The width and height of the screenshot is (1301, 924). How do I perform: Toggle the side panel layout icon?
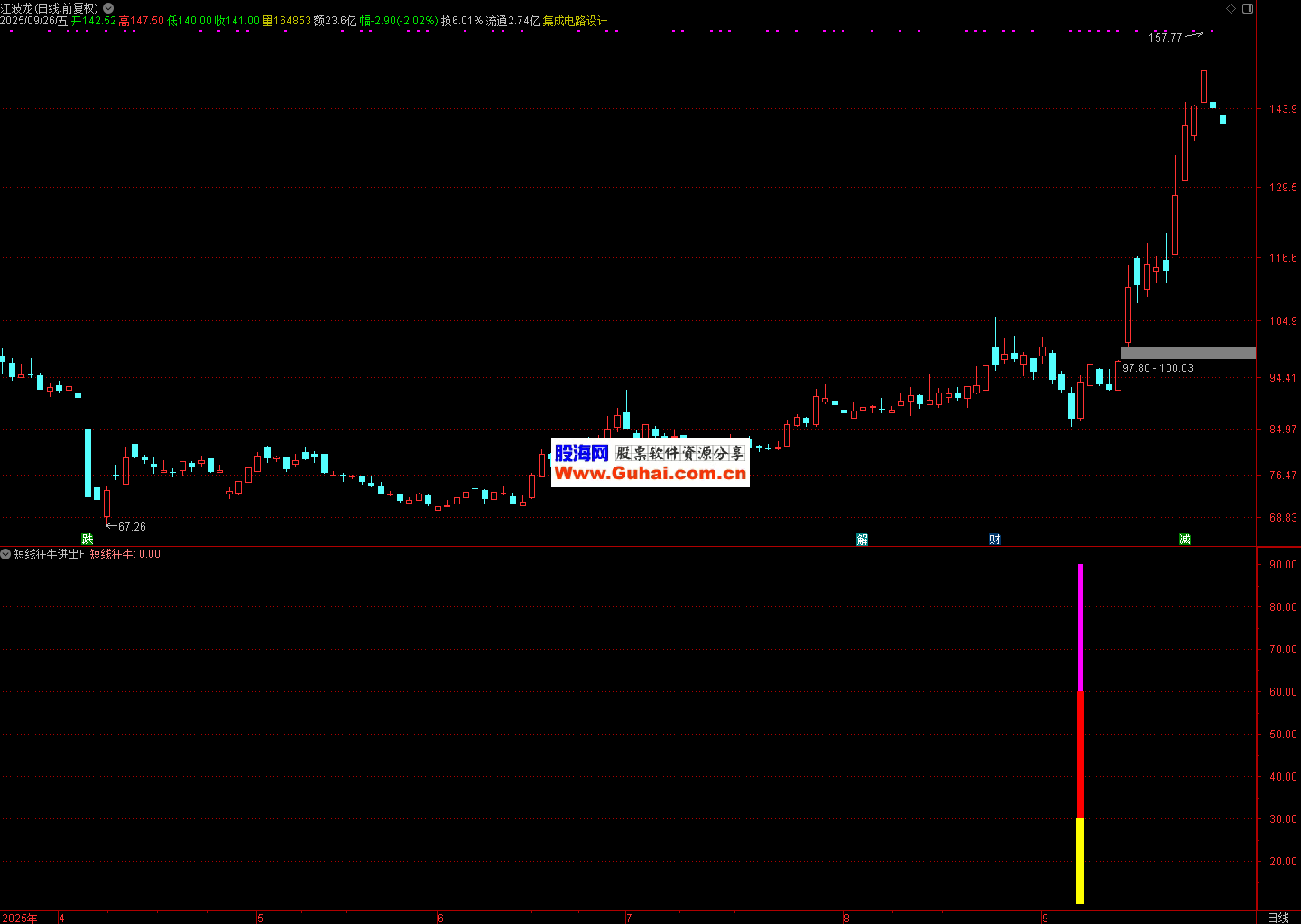pyautogui.click(x=1248, y=8)
